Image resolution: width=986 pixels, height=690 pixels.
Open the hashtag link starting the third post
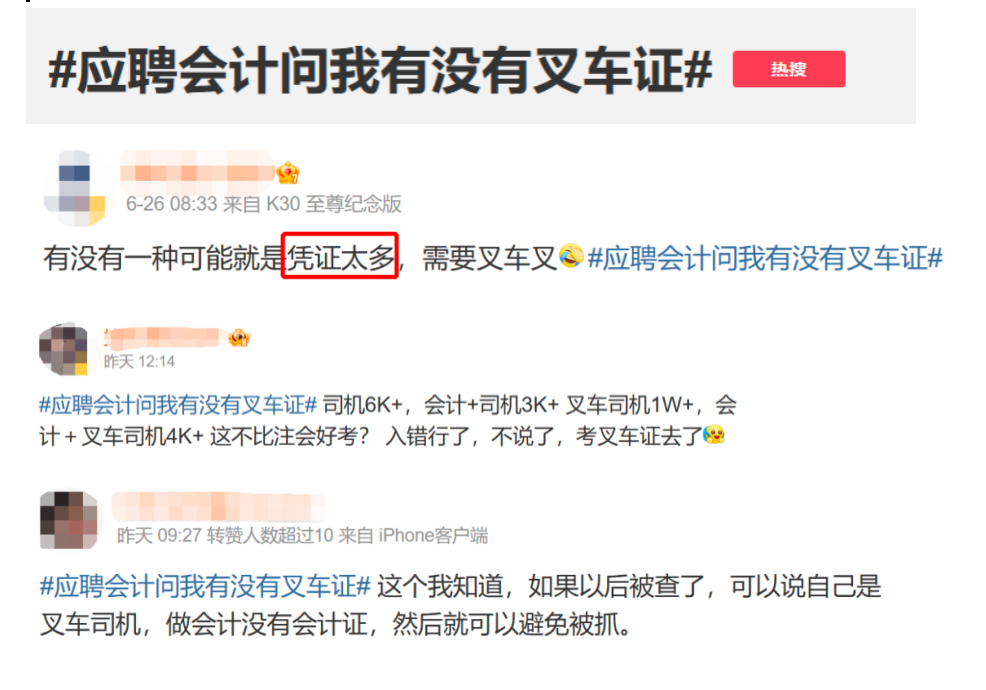click(x=205, y=586)
